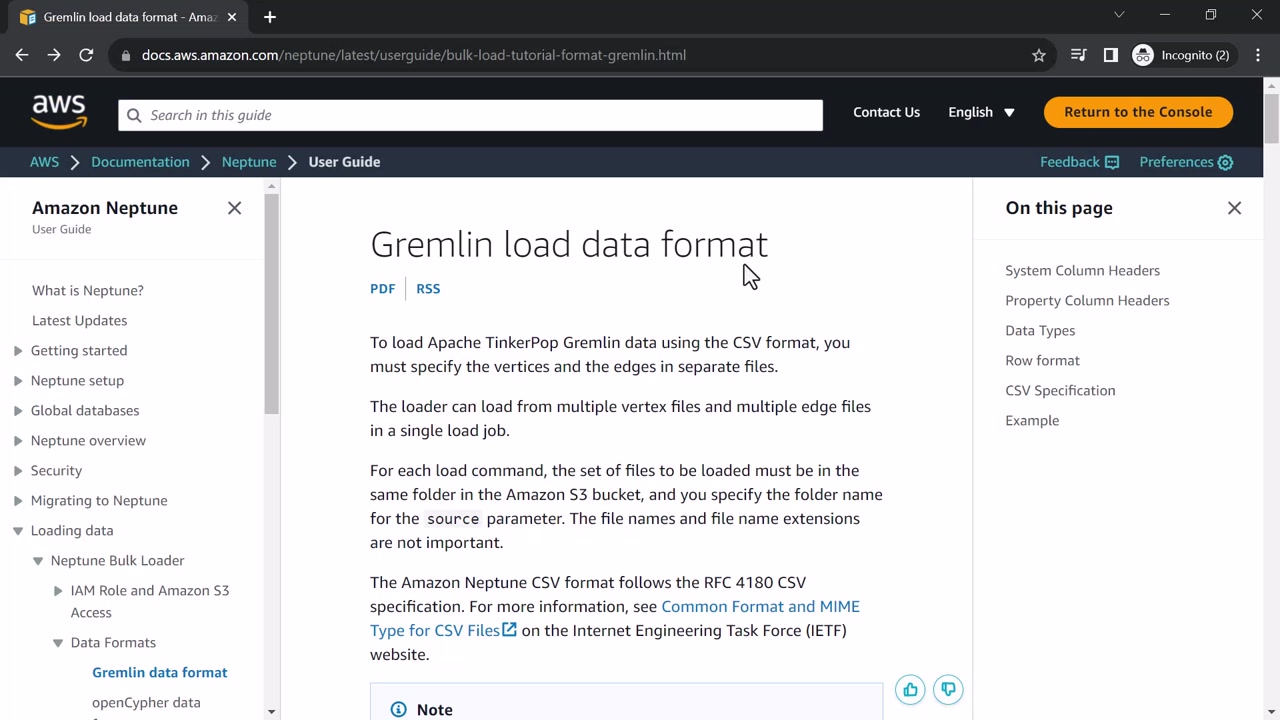Bookmark this page with the star icon

(x=1039, y=55)
